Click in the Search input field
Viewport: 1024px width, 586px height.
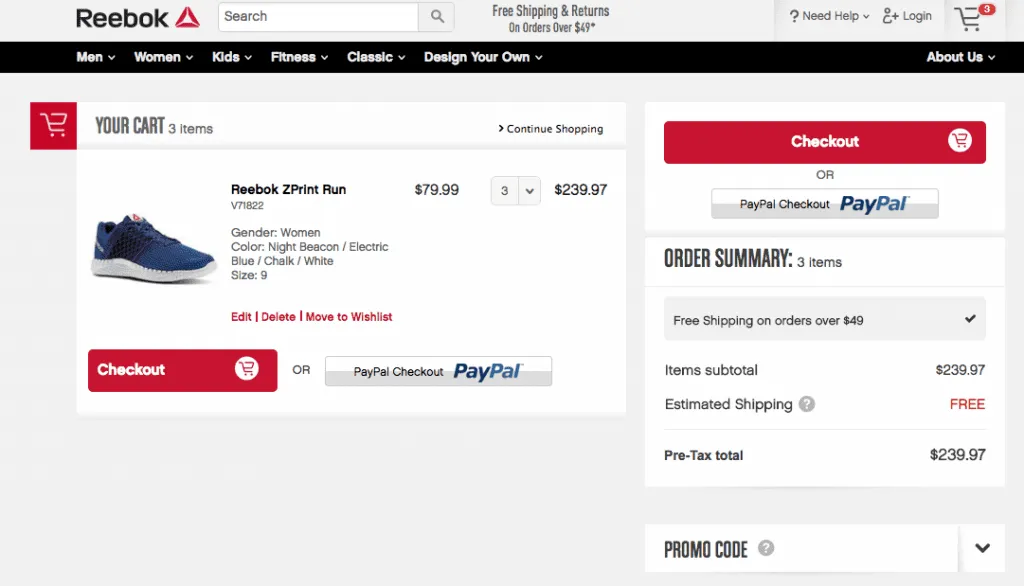point(318,16)
